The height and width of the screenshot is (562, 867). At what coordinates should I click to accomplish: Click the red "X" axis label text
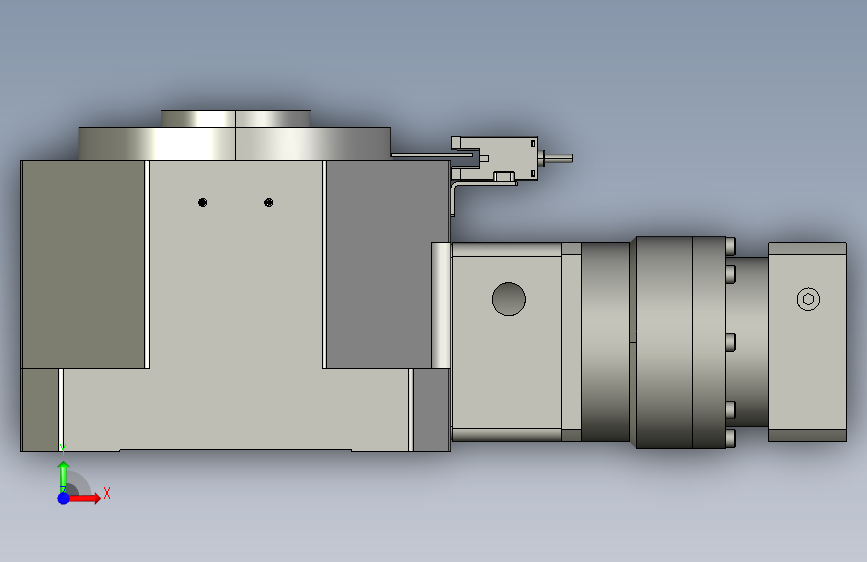point(107,493)
